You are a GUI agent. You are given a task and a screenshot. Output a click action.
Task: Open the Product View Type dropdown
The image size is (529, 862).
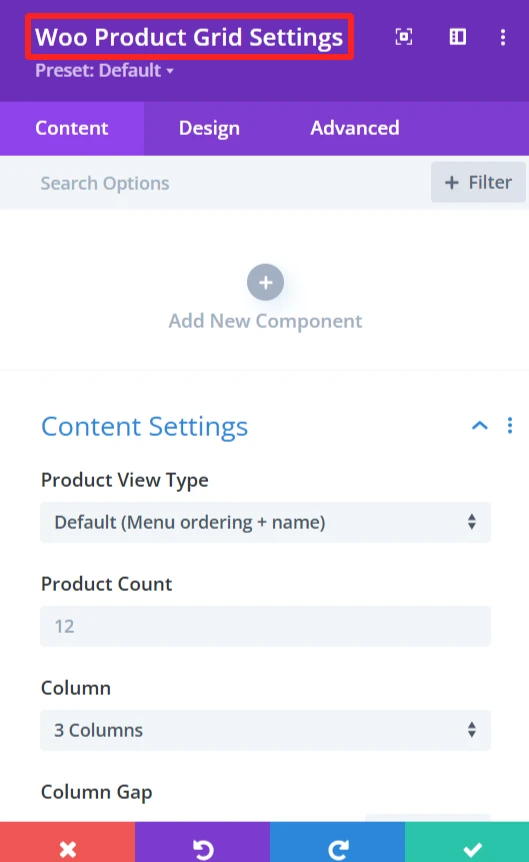pos(266,522)
